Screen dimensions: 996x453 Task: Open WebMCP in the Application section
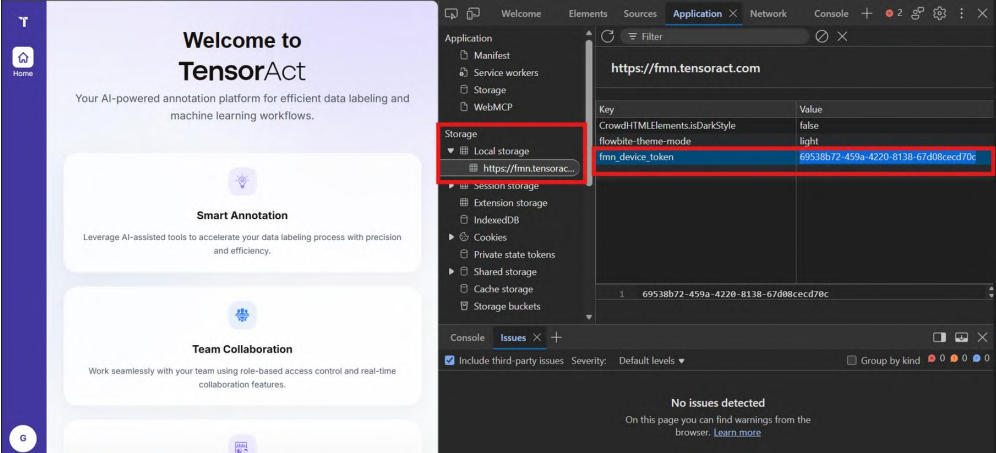493,107
